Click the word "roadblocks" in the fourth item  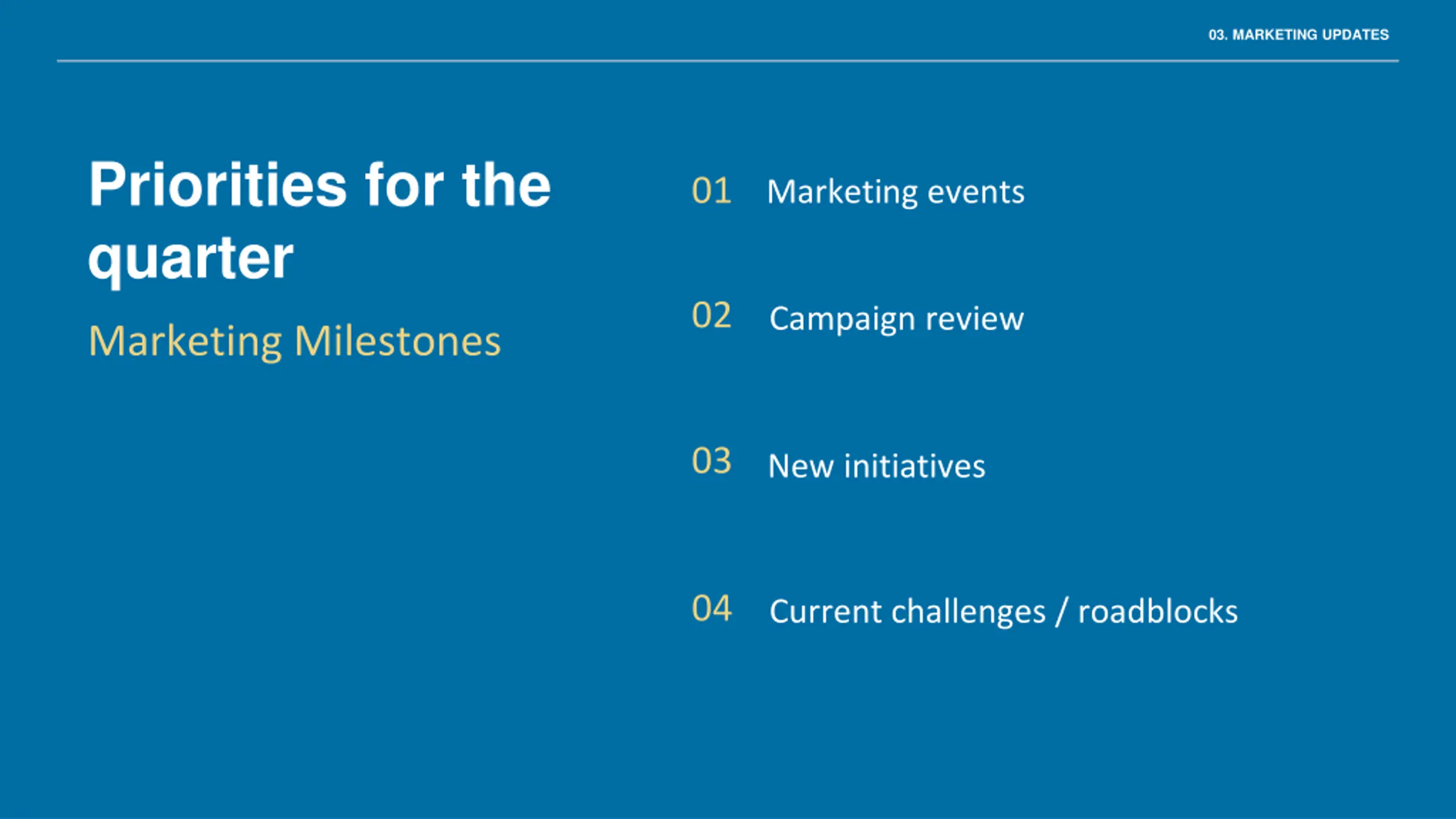(x=1158, y=613)
